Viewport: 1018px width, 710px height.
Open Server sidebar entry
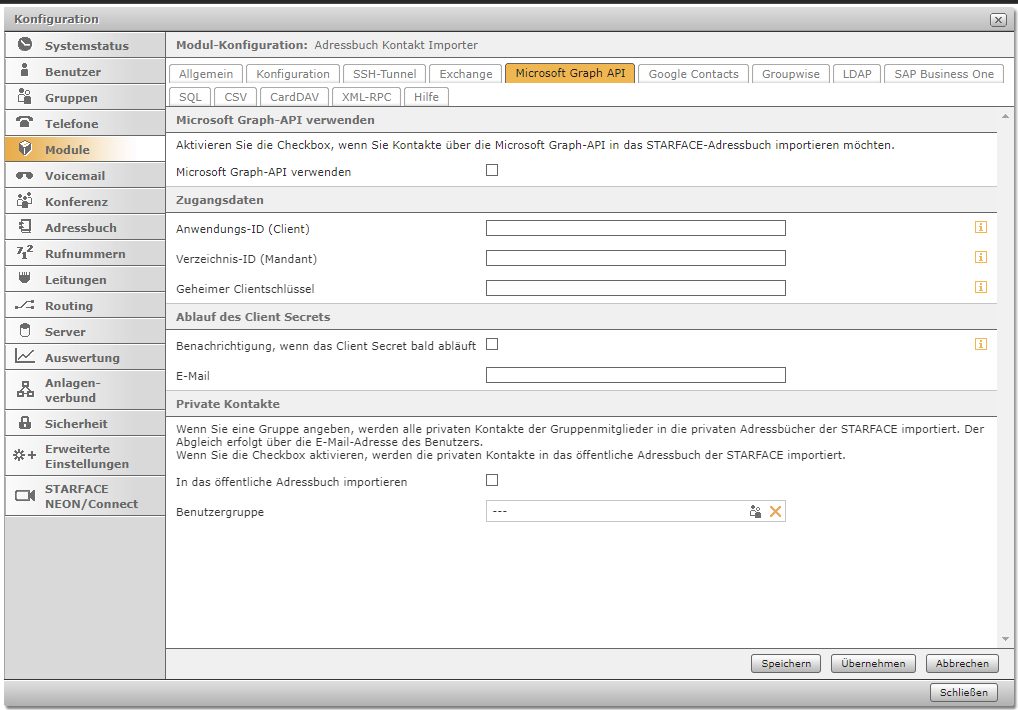tap(85, 331)
